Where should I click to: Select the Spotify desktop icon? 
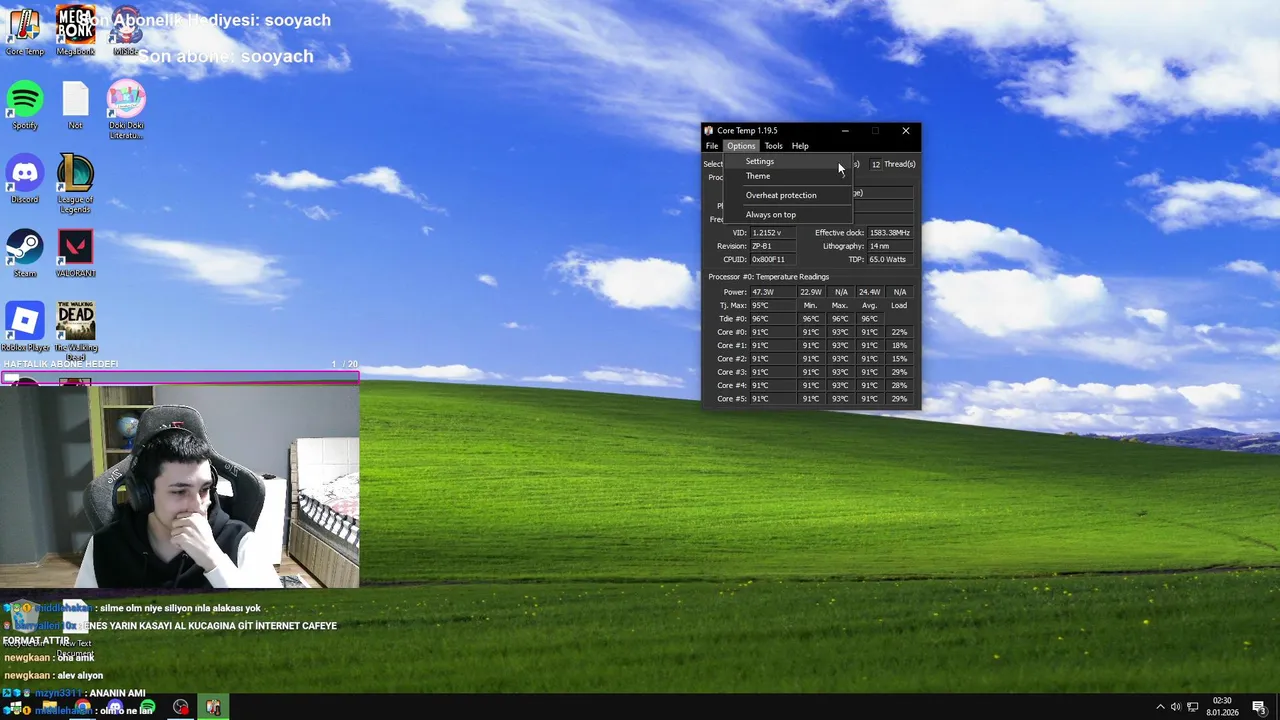[x=25, y=105]
